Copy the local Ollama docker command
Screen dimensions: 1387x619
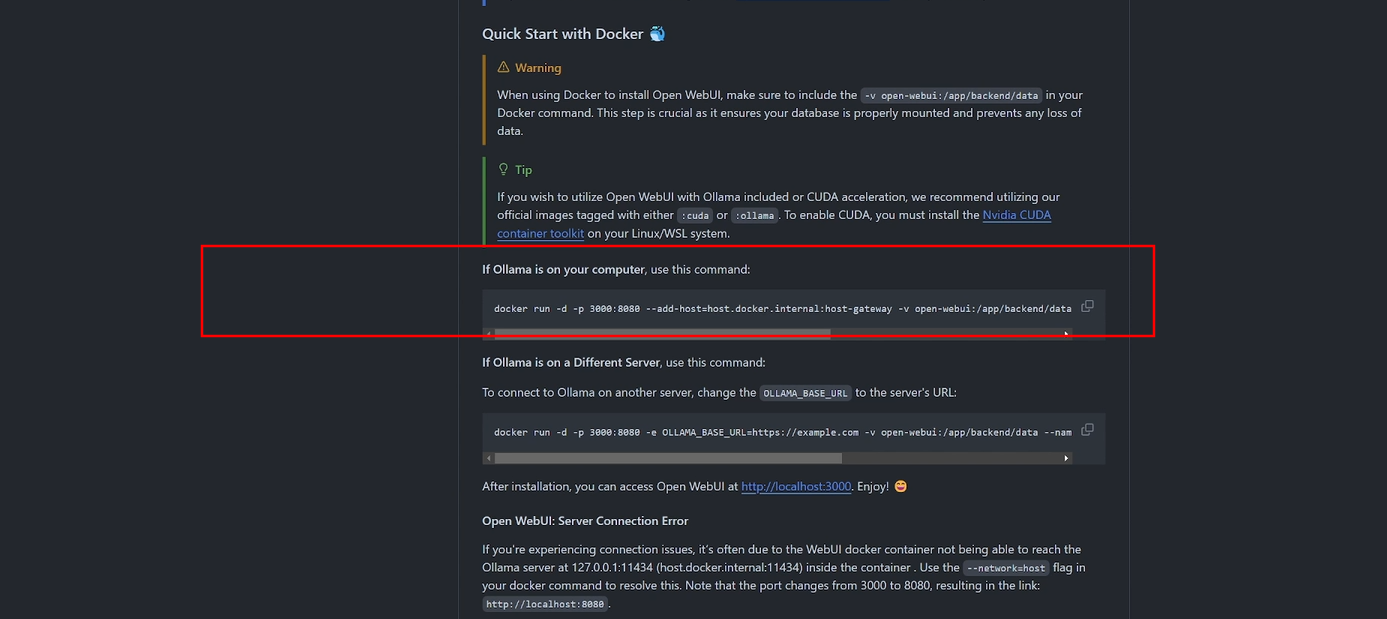click(x=1087, y=306)
